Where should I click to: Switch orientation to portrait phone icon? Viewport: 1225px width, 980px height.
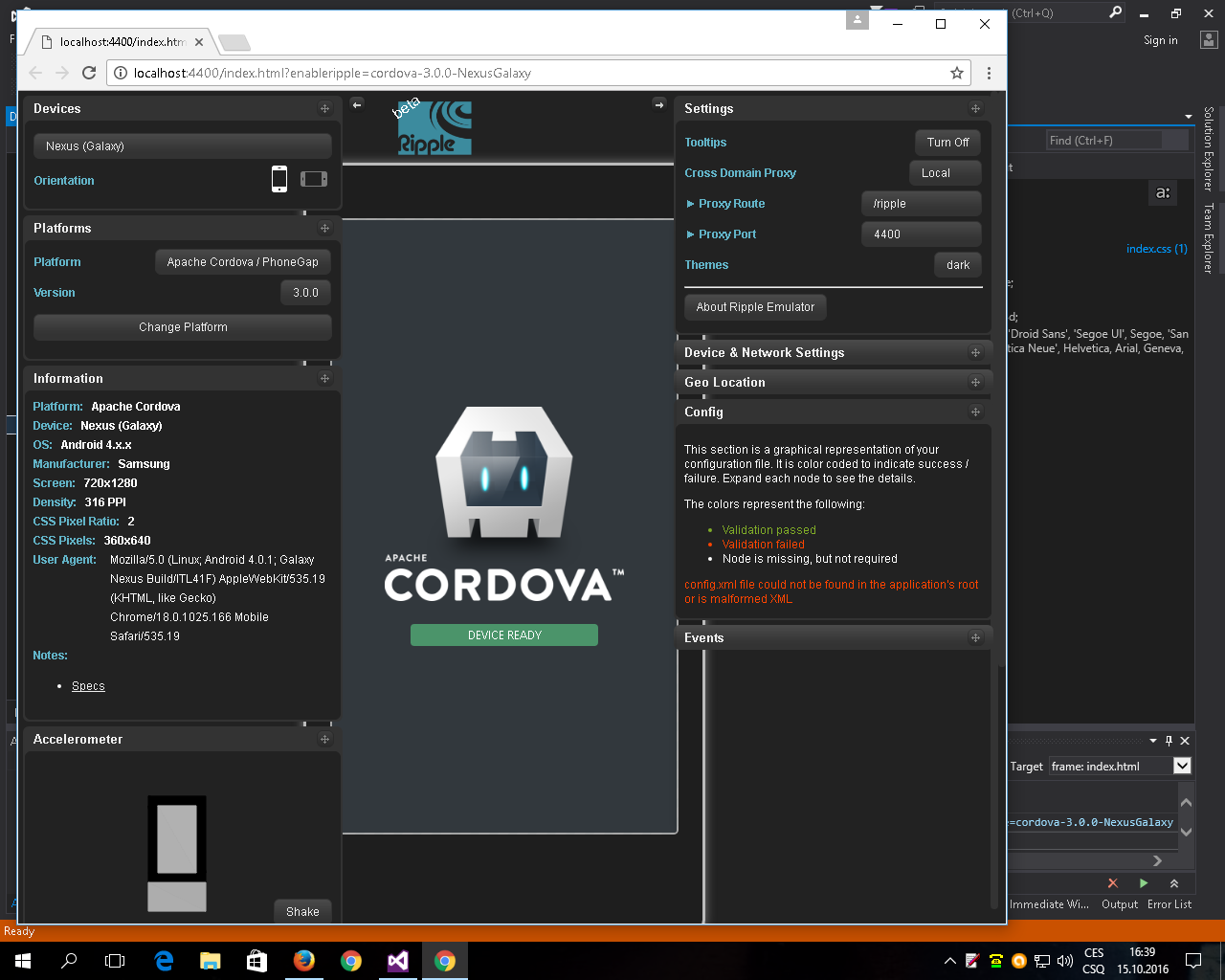279,179
